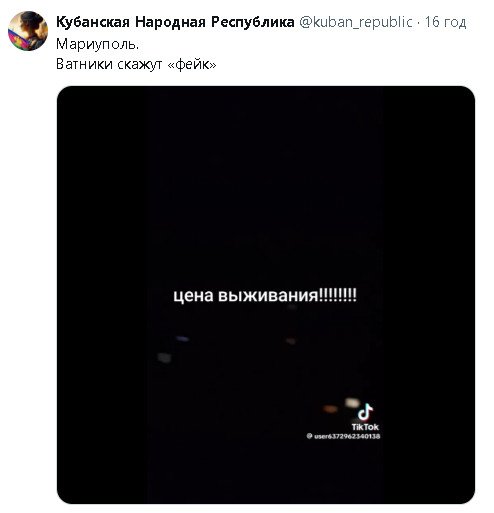Screen dimensions: 494x513
Task: Click the user6372962340138 watermark text
Action: pos(343,436)
